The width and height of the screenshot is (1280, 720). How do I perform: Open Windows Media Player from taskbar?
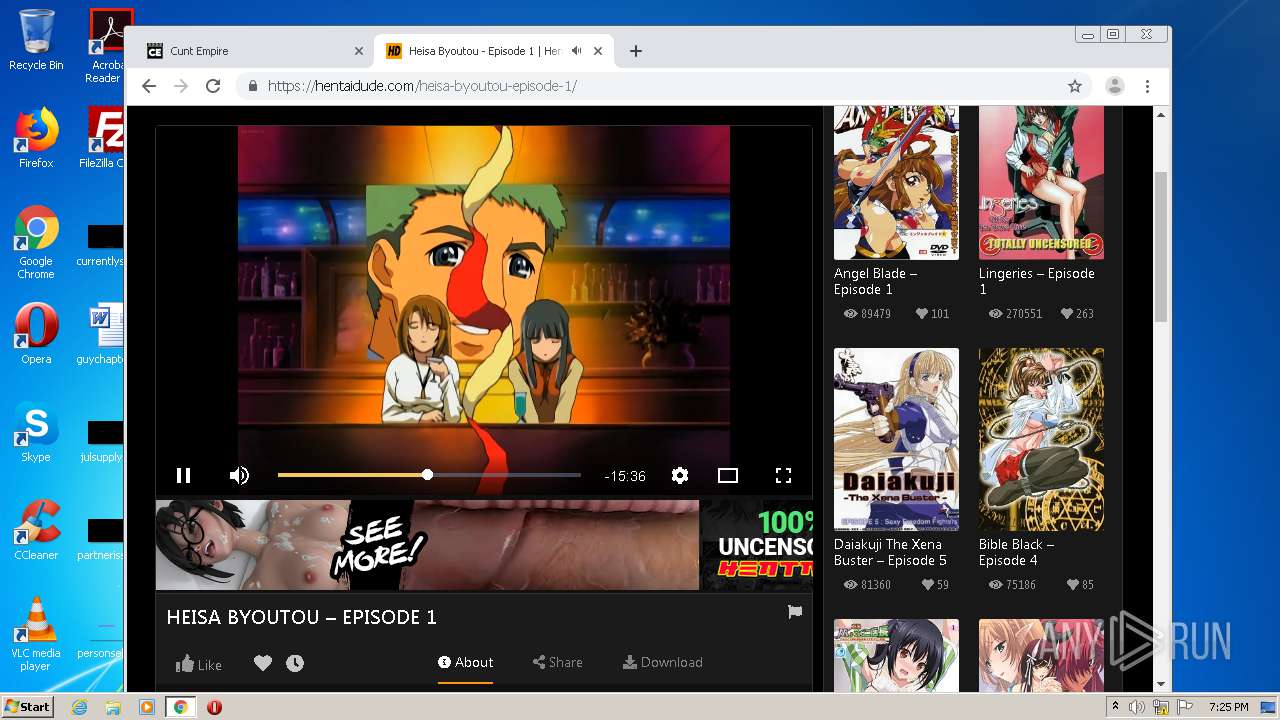147,707
